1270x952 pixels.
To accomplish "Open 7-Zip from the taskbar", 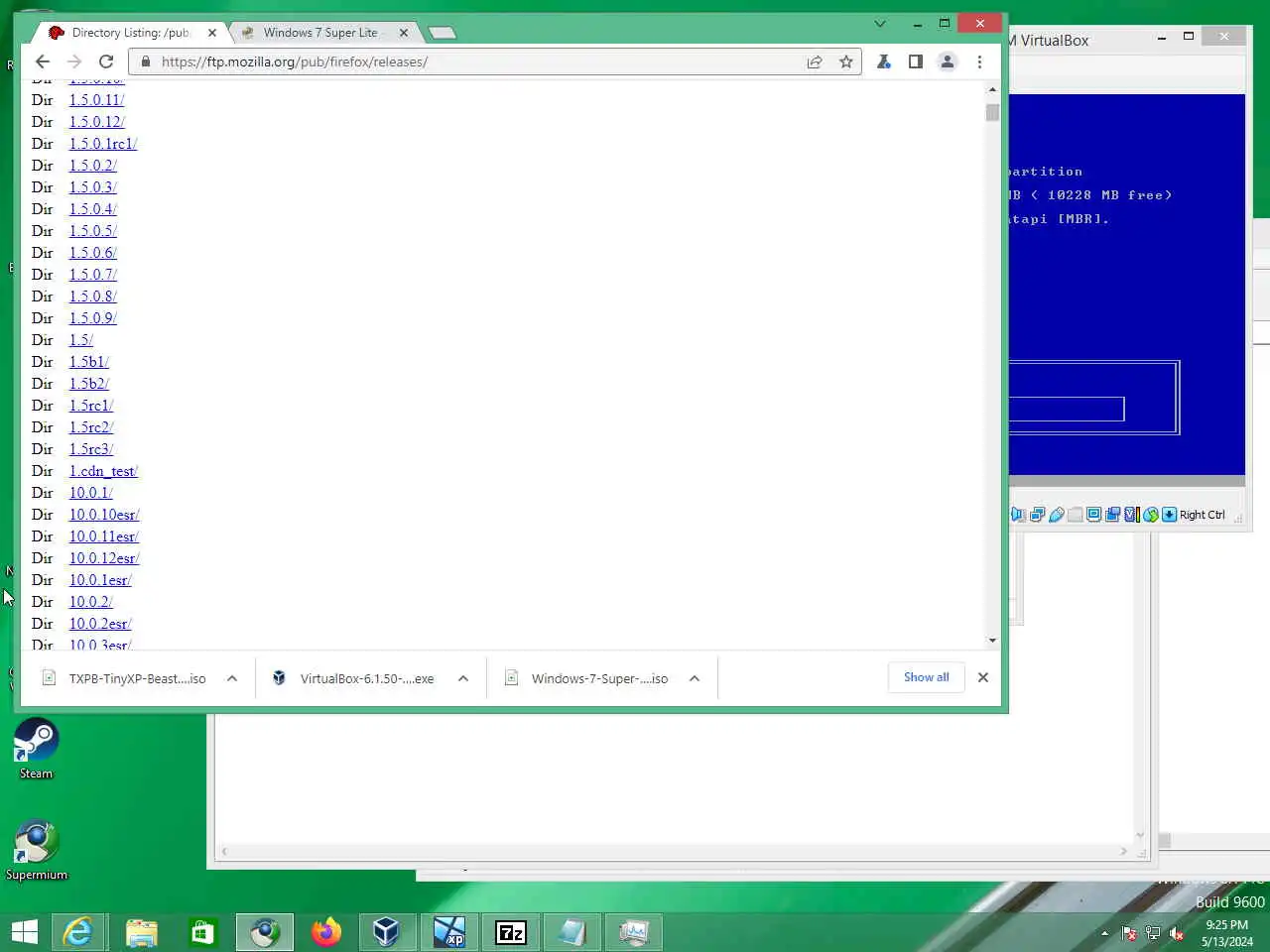I will pyautogui.click(x=511, y=932).
